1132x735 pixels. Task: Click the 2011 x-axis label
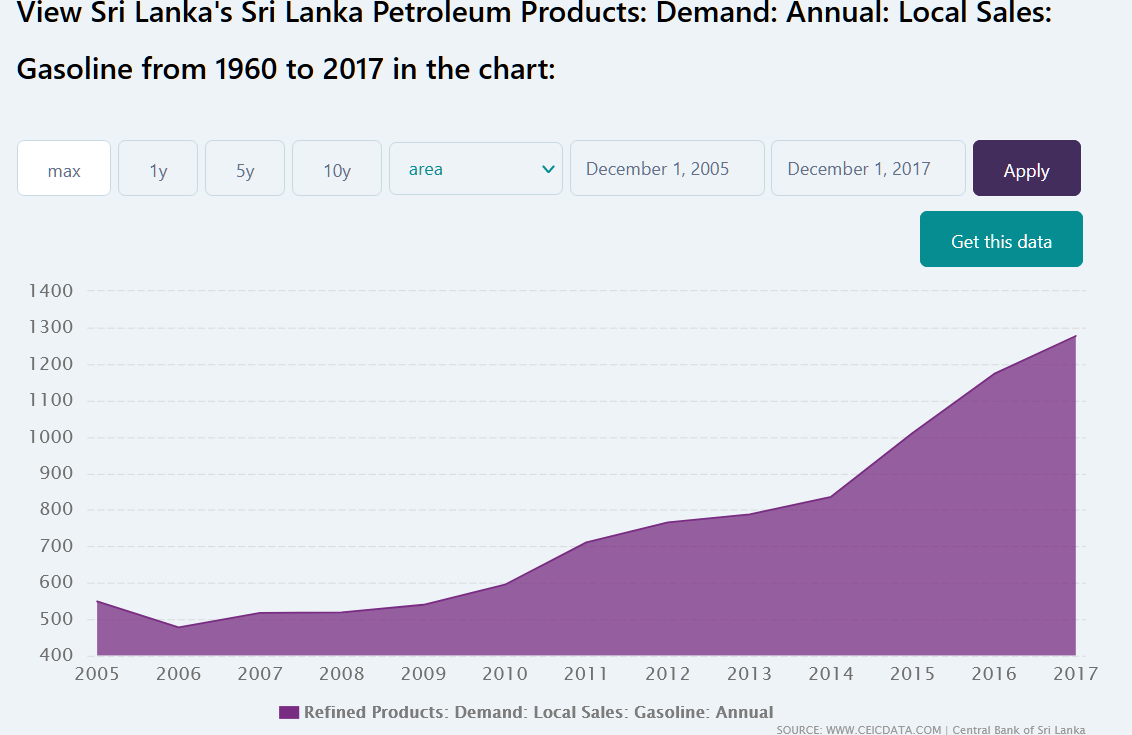coord(585,674)
